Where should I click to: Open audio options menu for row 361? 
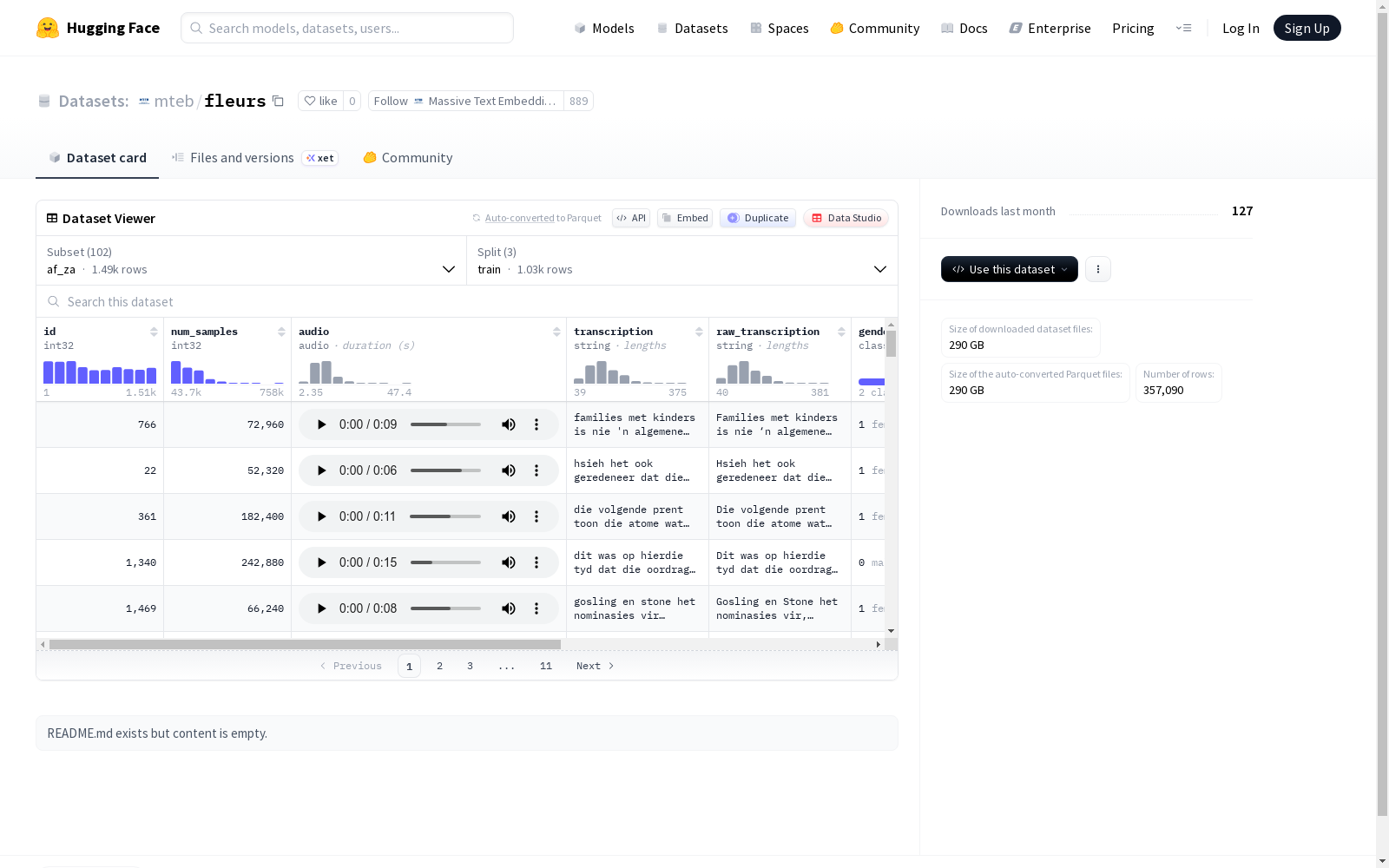(x=537, y=516)
